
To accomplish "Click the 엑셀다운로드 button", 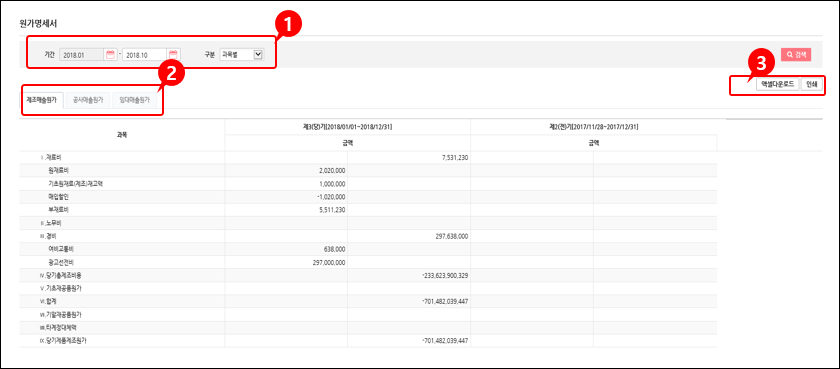I will click(777, 85).
